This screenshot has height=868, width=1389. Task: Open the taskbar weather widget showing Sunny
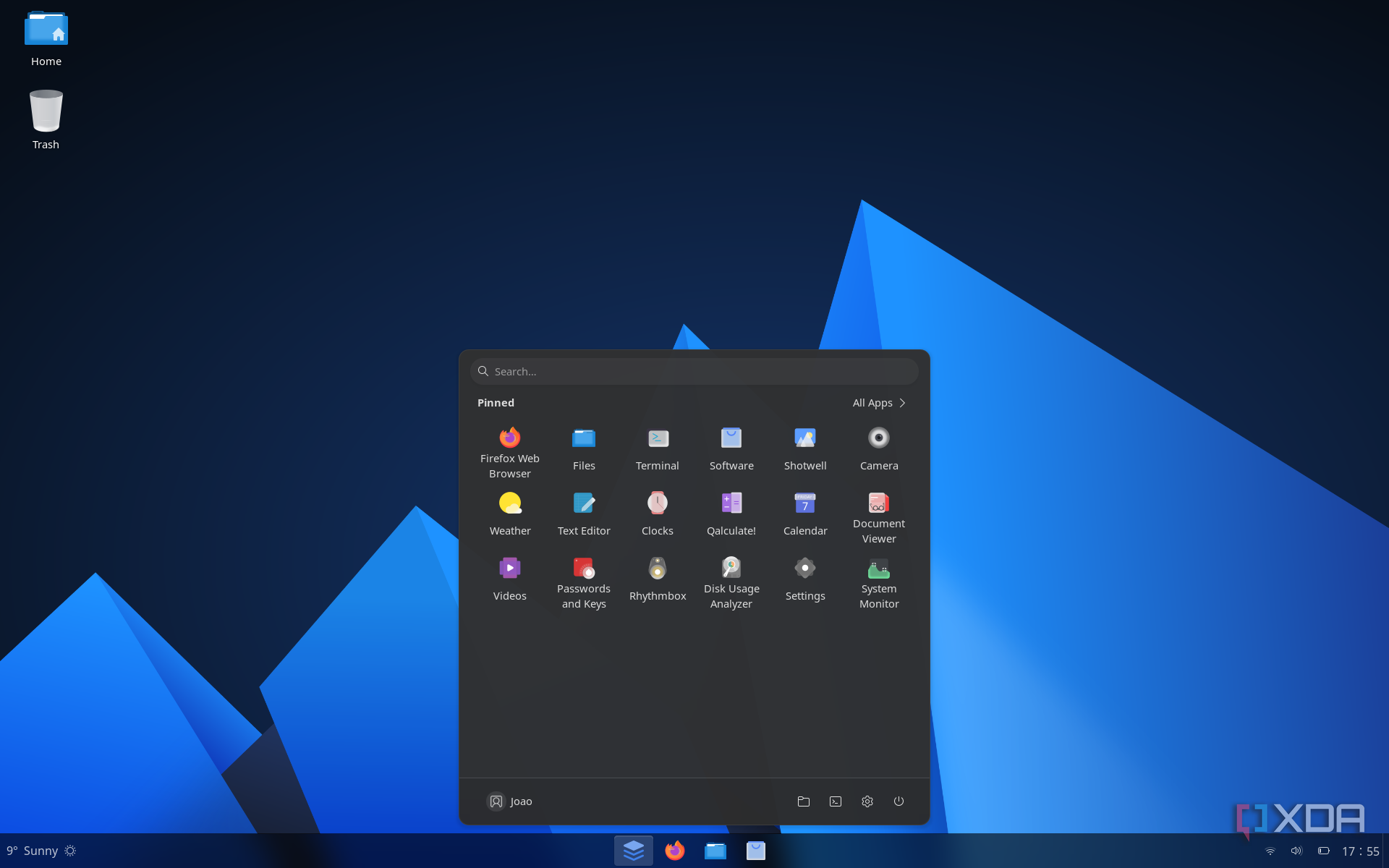click(41, 851)
